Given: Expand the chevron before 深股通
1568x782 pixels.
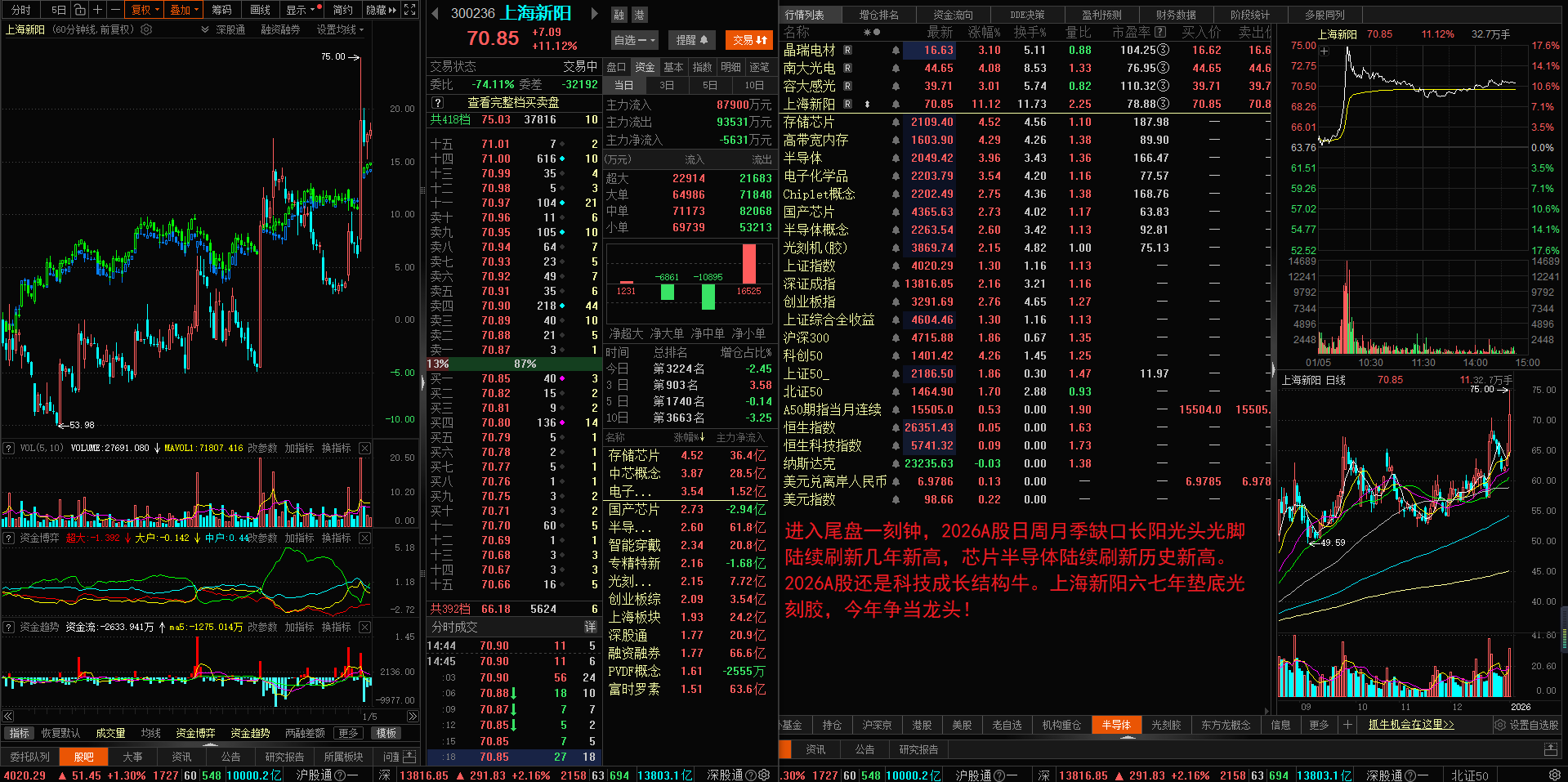Looking at the screenshot, I should tap(204, 29).
